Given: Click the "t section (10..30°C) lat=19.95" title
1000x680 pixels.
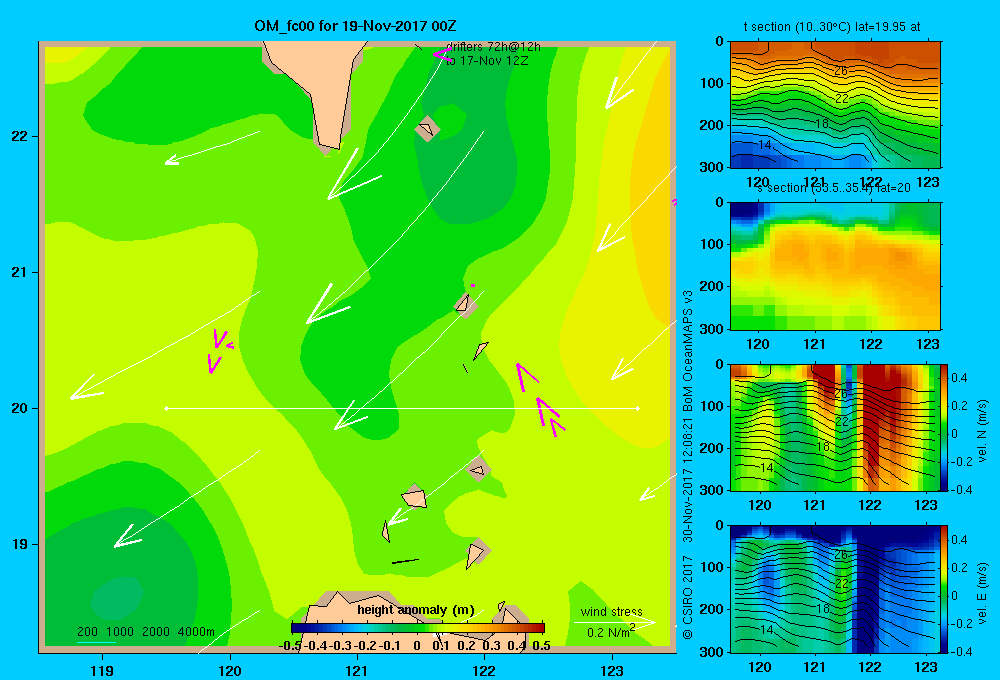Looking at the screenshot, I should coord(832,27).
